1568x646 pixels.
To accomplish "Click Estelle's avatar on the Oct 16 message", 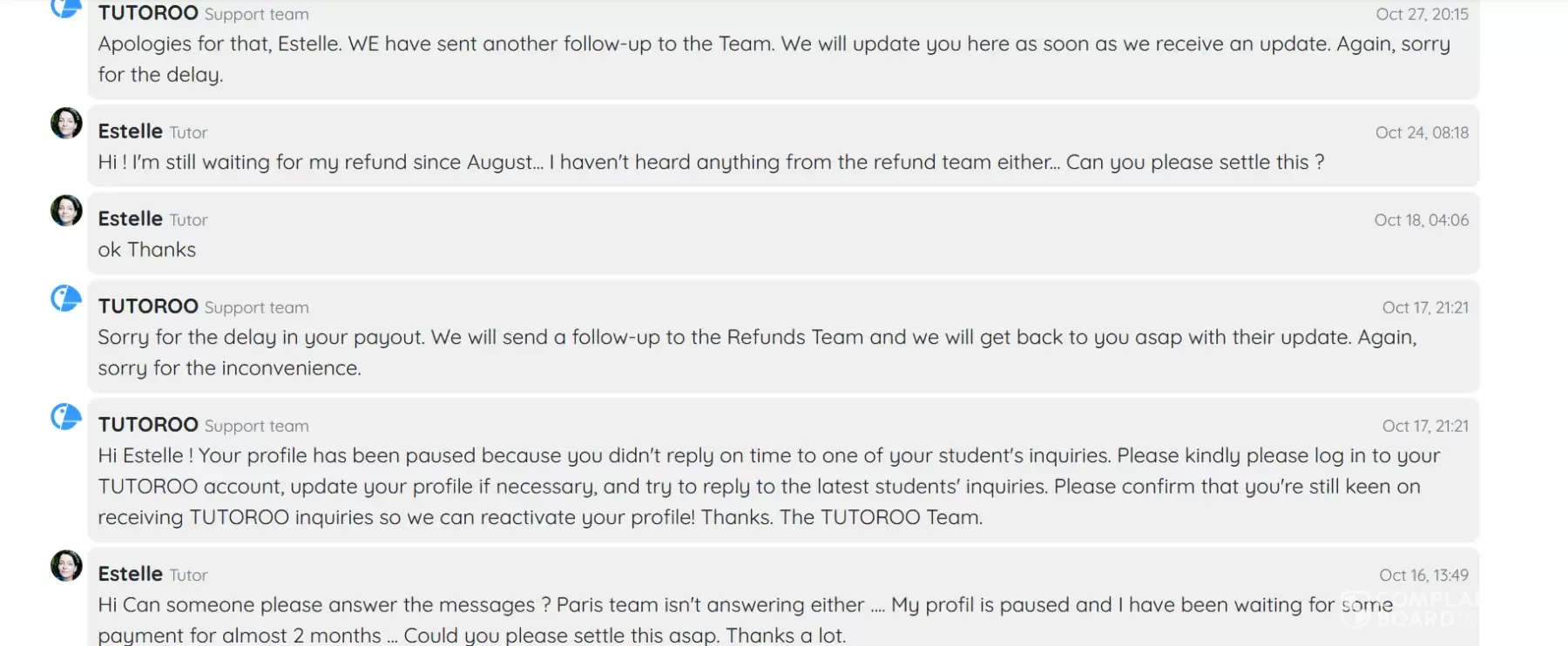I will (x=66, y=566).
